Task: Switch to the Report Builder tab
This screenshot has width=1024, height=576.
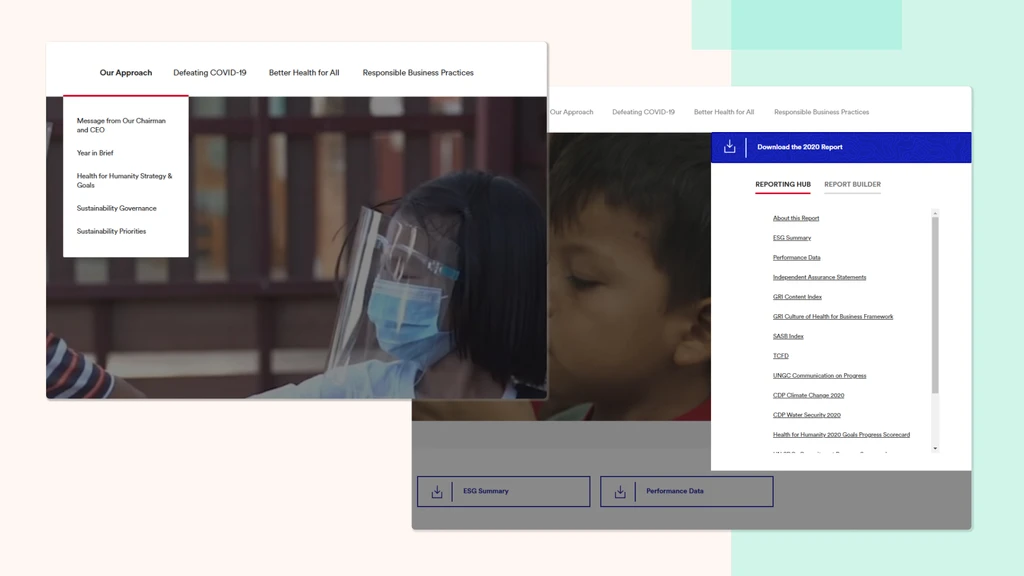Action: [x=852, y=185]
